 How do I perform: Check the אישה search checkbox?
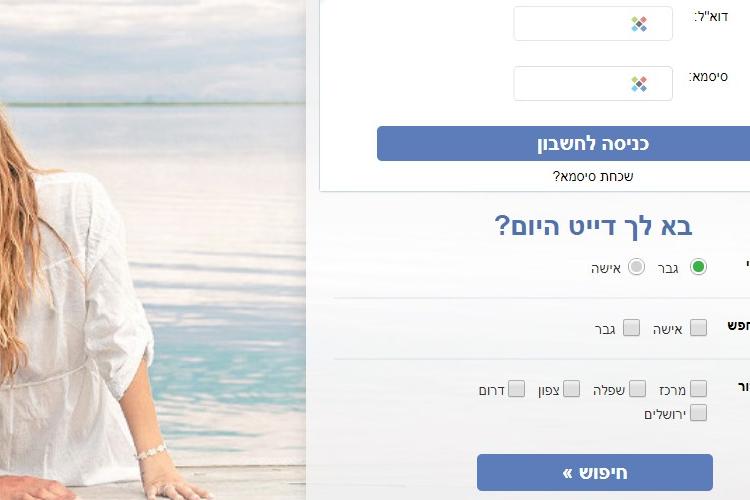point(698,328)
